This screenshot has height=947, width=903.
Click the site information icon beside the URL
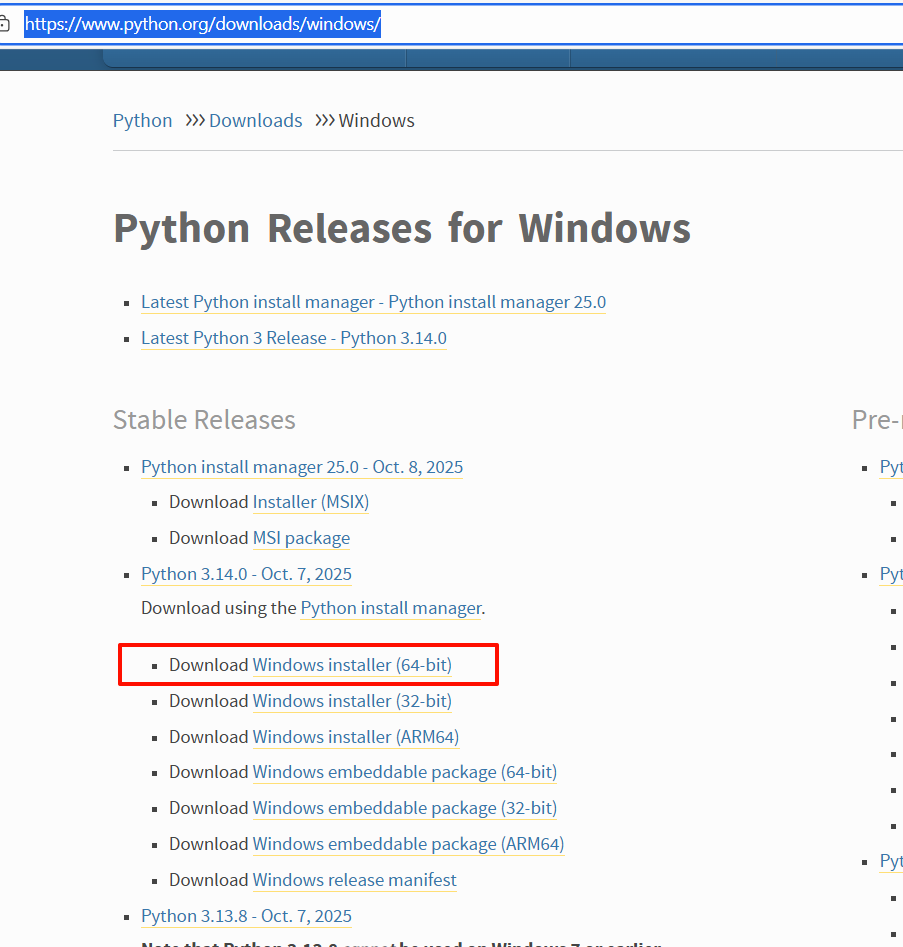[3, 25]
